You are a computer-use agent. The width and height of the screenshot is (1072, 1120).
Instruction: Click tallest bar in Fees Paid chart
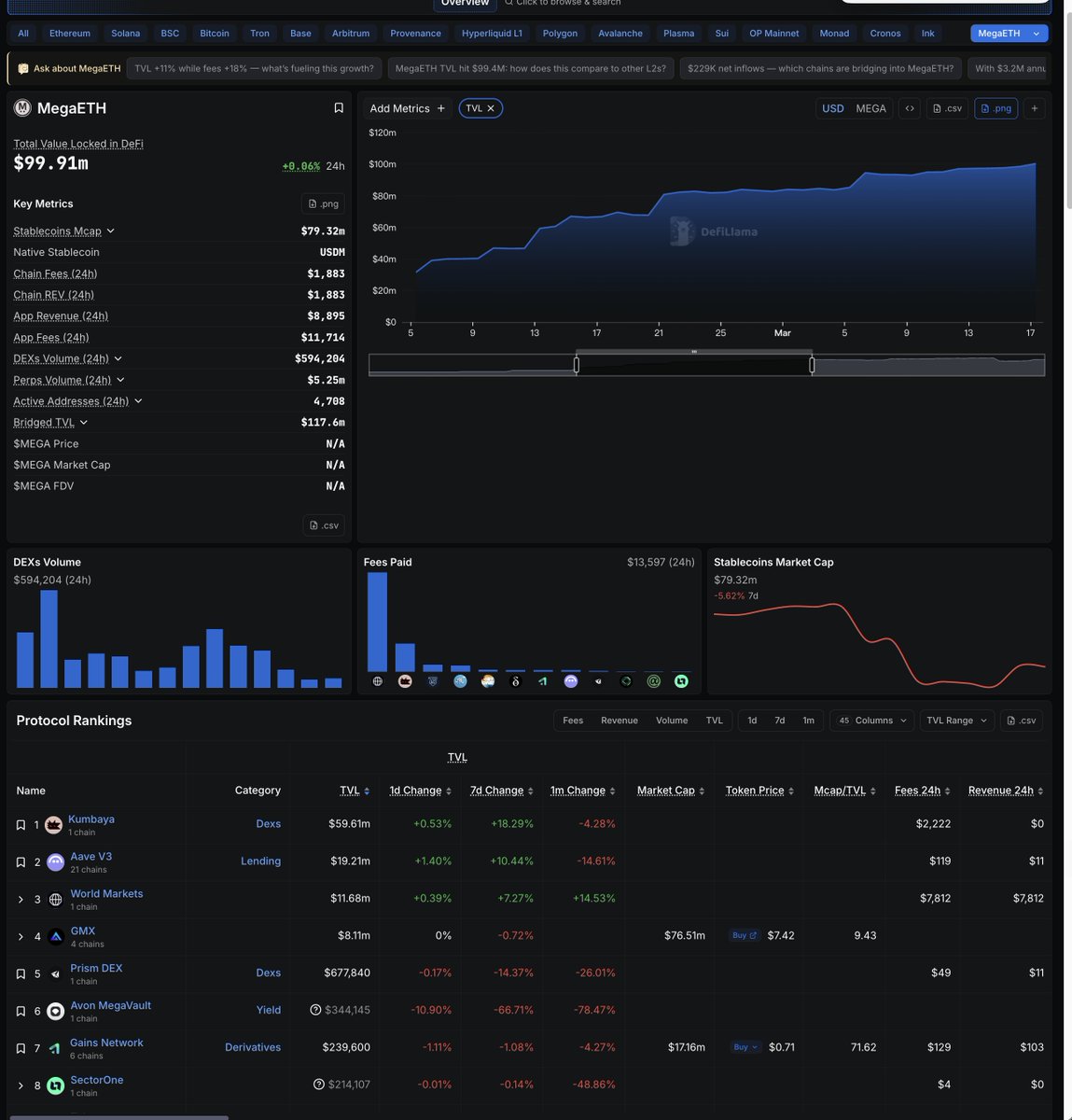coord(377,622)
